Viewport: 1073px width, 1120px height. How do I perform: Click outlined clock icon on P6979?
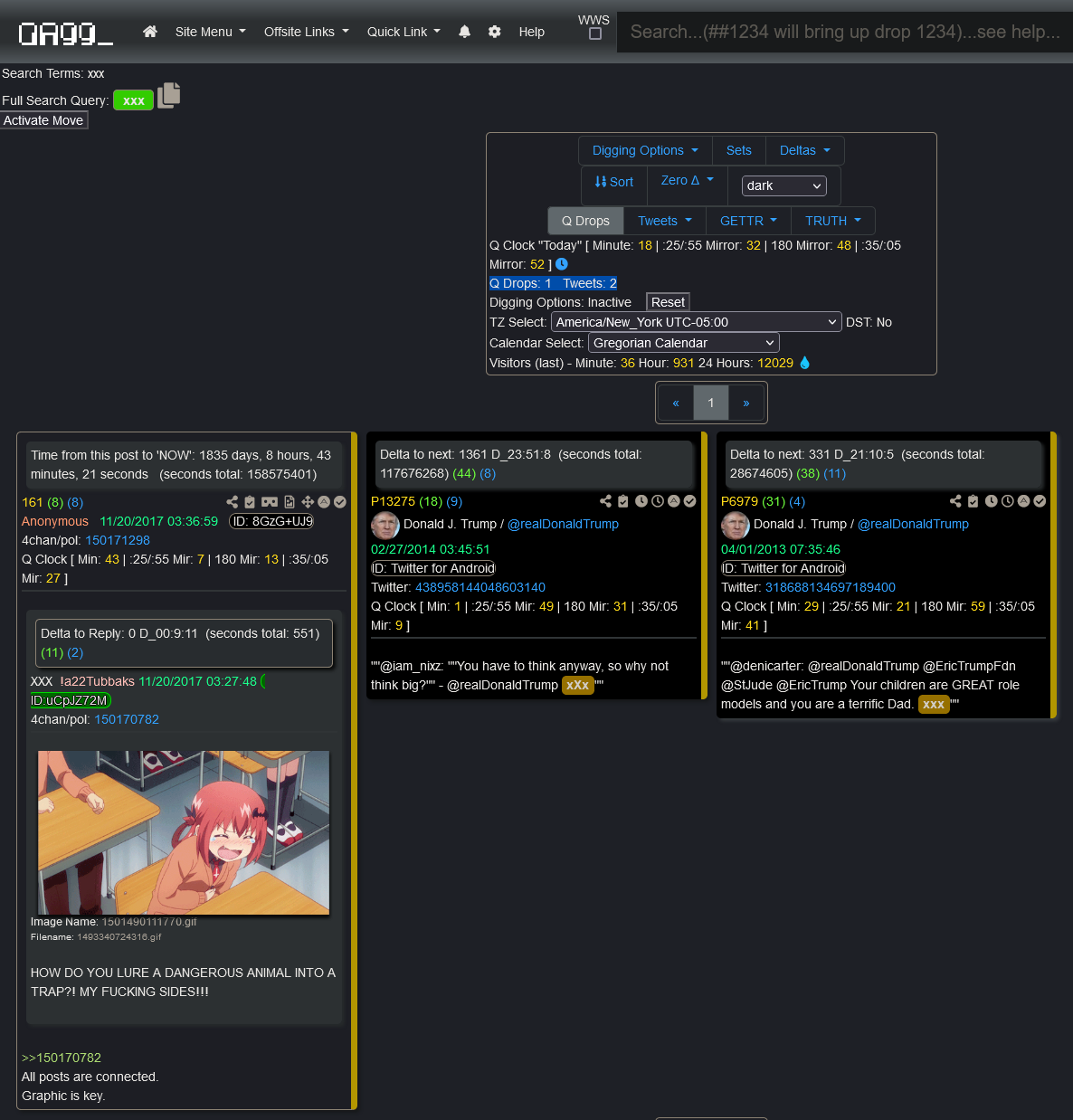(x=1008, y=501)
